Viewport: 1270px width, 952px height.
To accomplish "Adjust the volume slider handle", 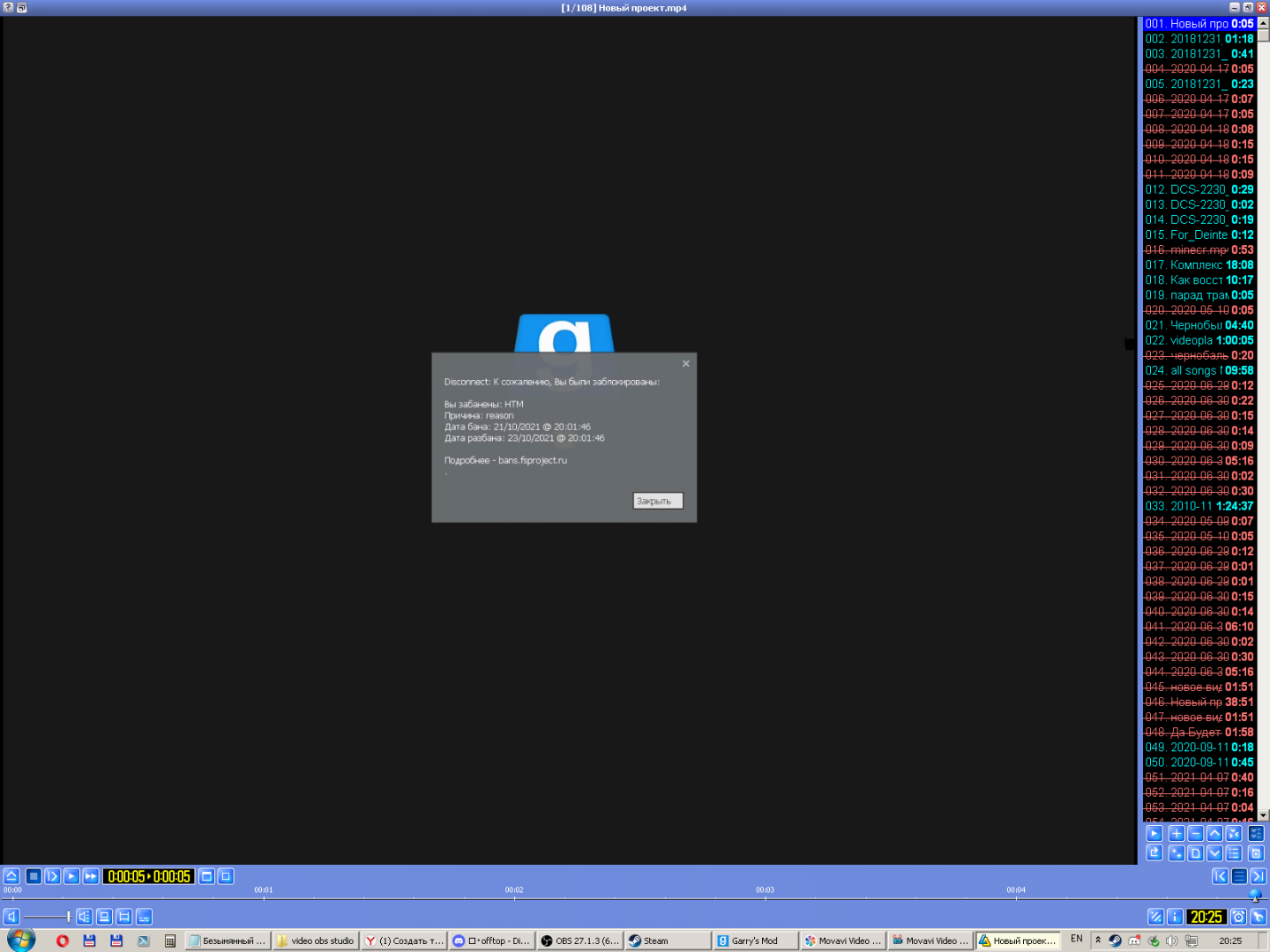I will (x=68, y=917).
